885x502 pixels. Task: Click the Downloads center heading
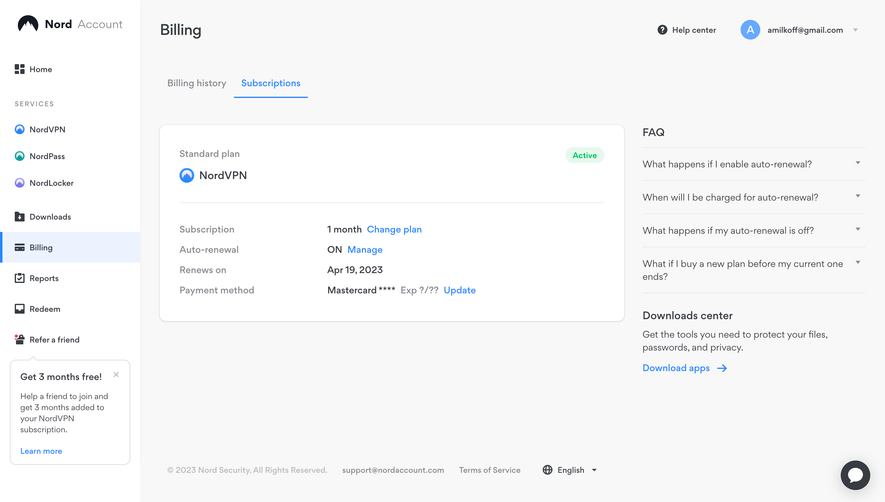[687, 316]
